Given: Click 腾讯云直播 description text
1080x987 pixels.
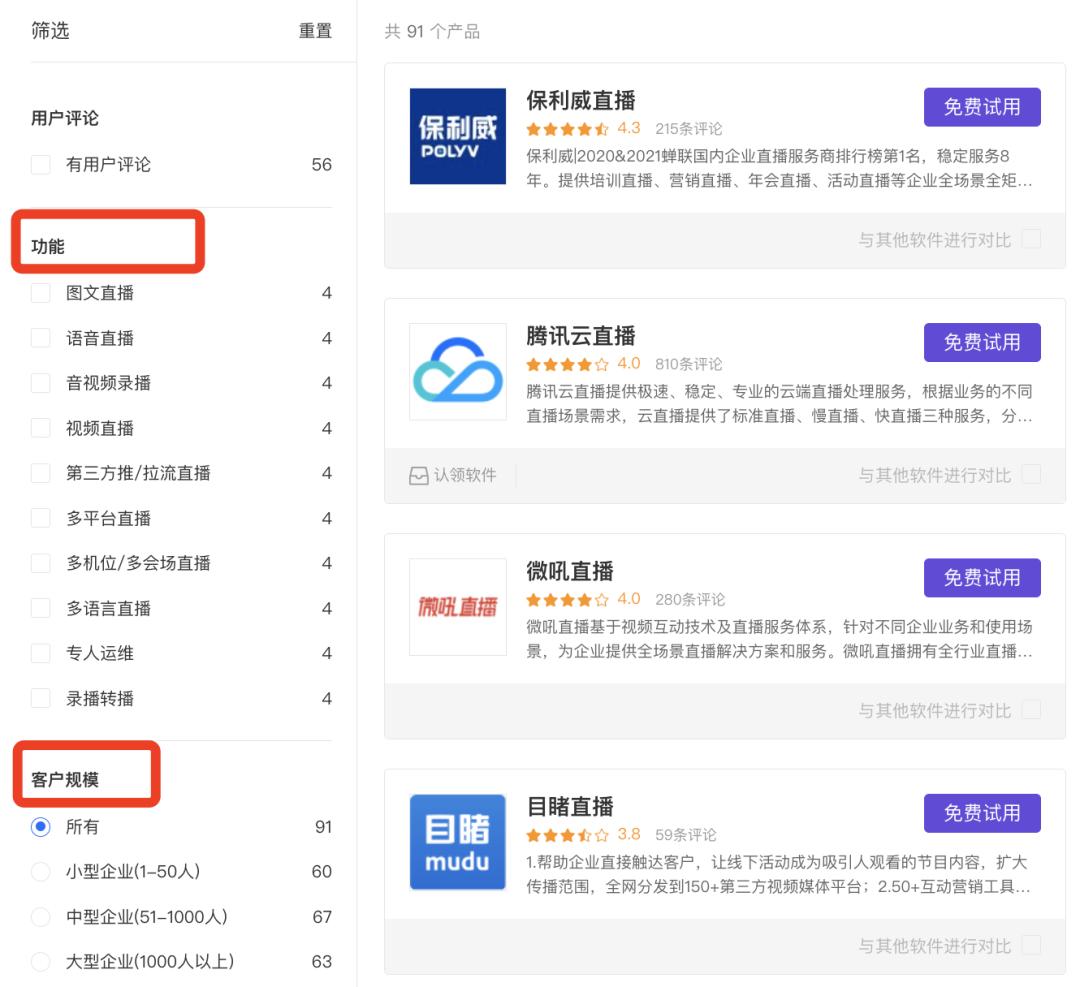Looking at the screenshot, I should tap(779, 404).
